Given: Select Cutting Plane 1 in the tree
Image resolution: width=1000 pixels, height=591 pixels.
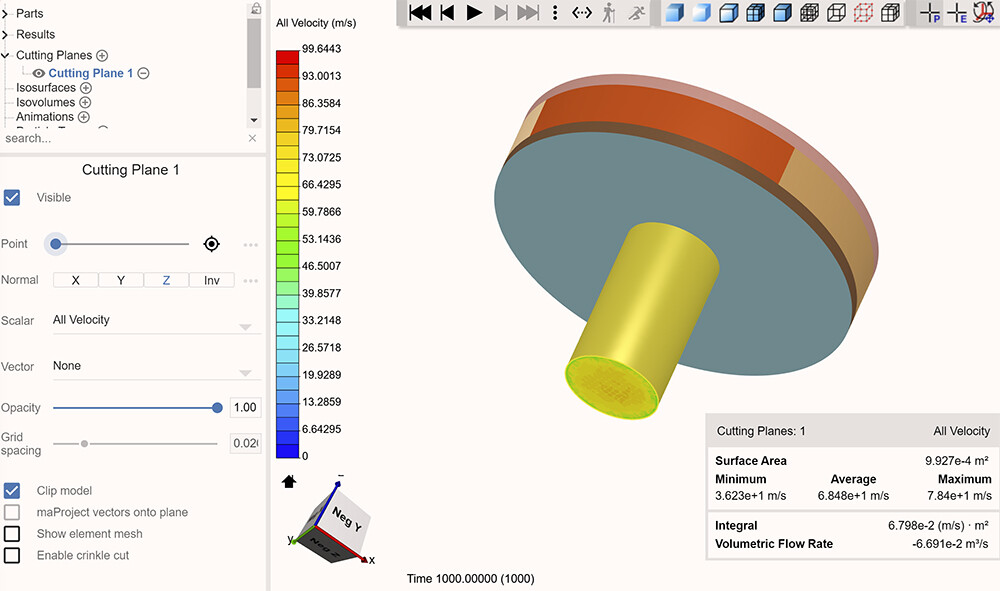Looking at the screenshot, I should click(90, 73).
